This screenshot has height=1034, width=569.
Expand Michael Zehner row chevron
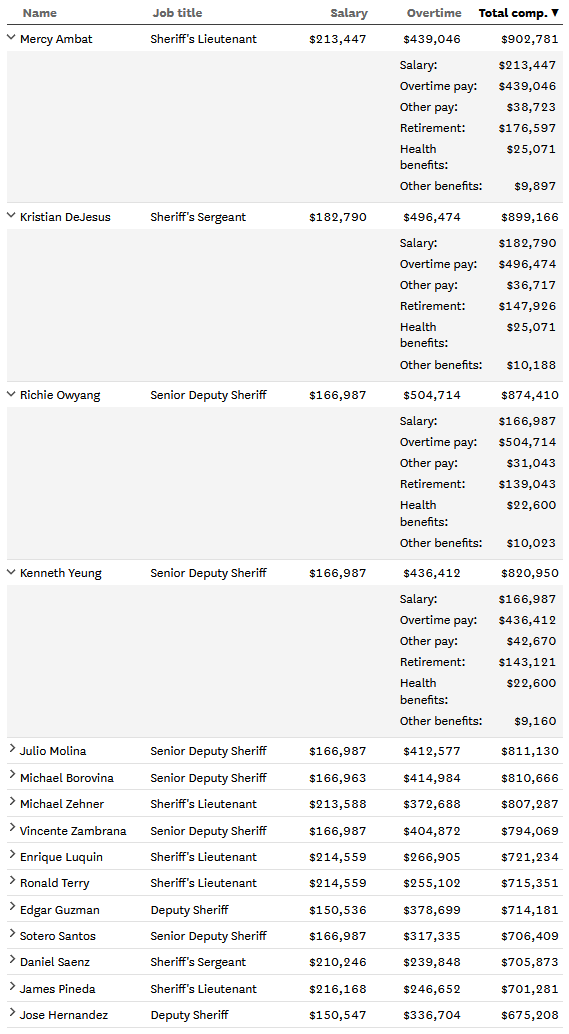tap(12, 801)
